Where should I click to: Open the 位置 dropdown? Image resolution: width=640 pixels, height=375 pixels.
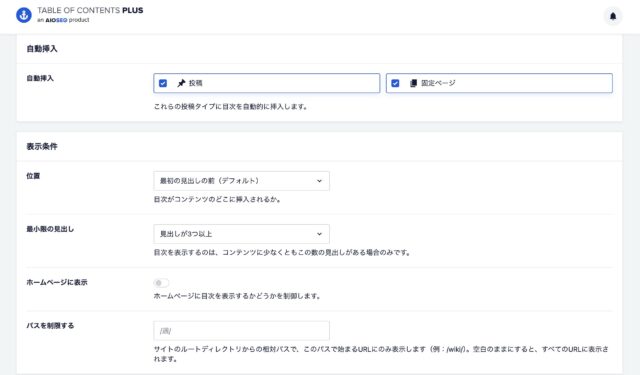point(242,181)
